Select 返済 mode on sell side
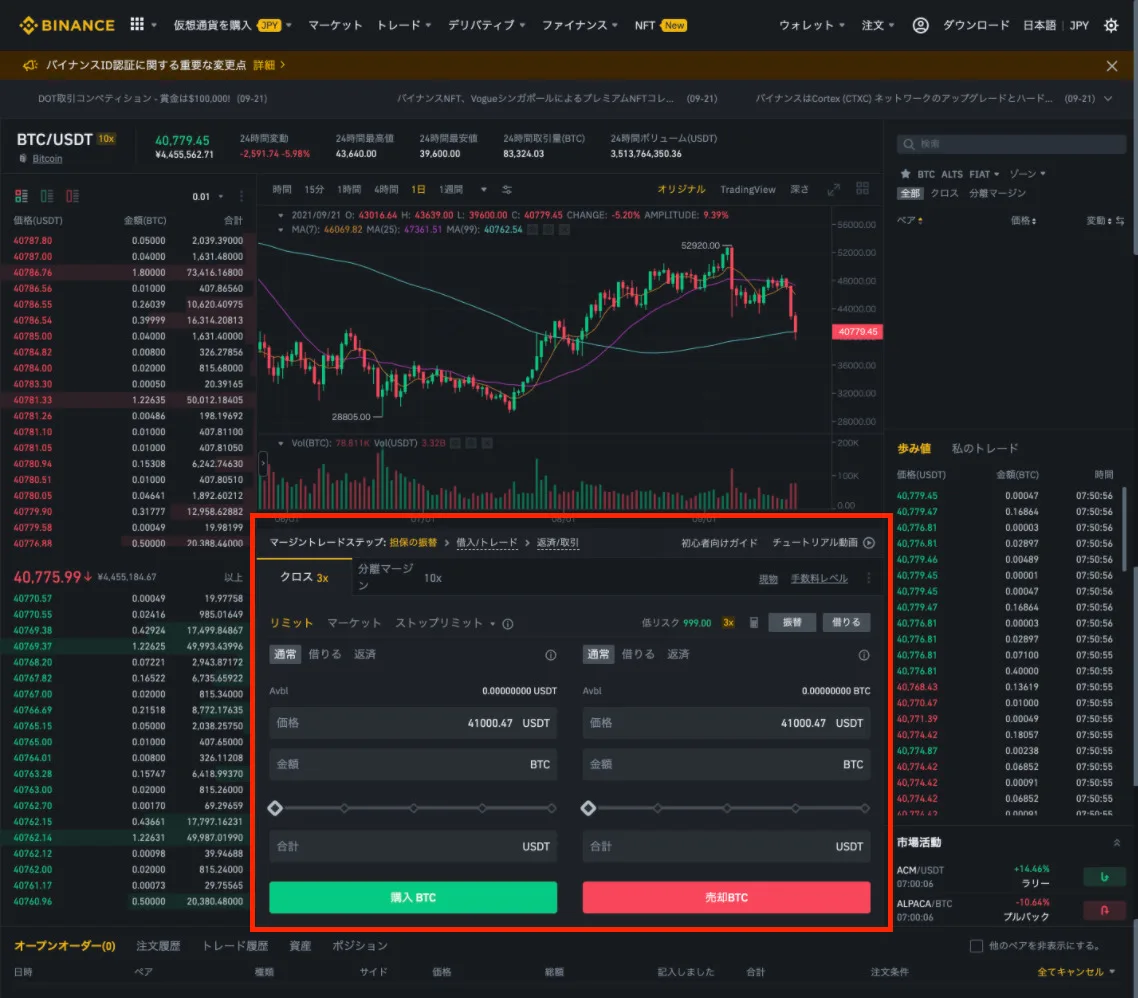The image size is (1138, 998). tap(678, 654)
